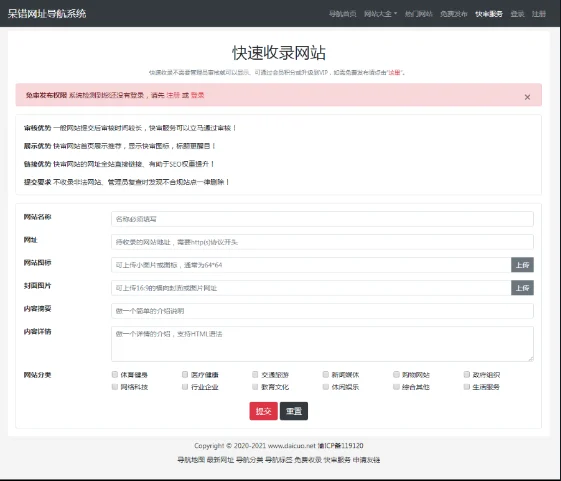Check the 行业企业 category checkbox
Viewport: 561px width, 481px height.
(185, 387)
